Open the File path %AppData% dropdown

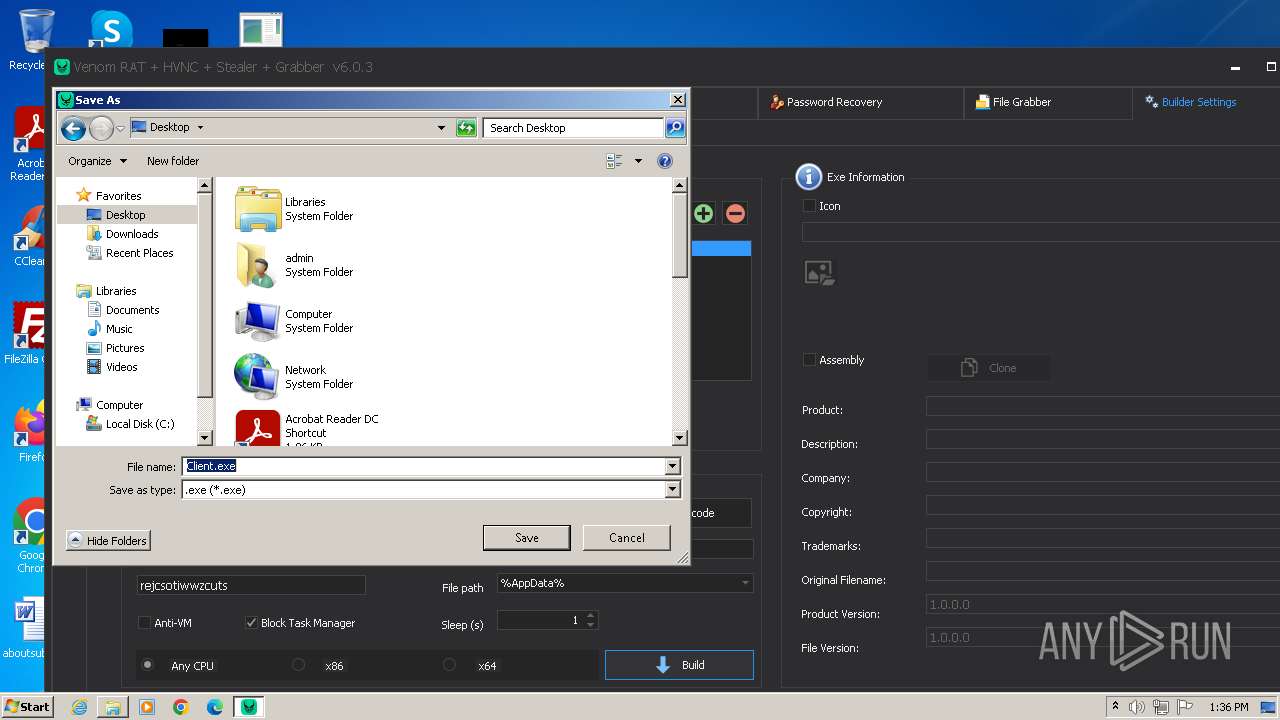click(745, 583)
